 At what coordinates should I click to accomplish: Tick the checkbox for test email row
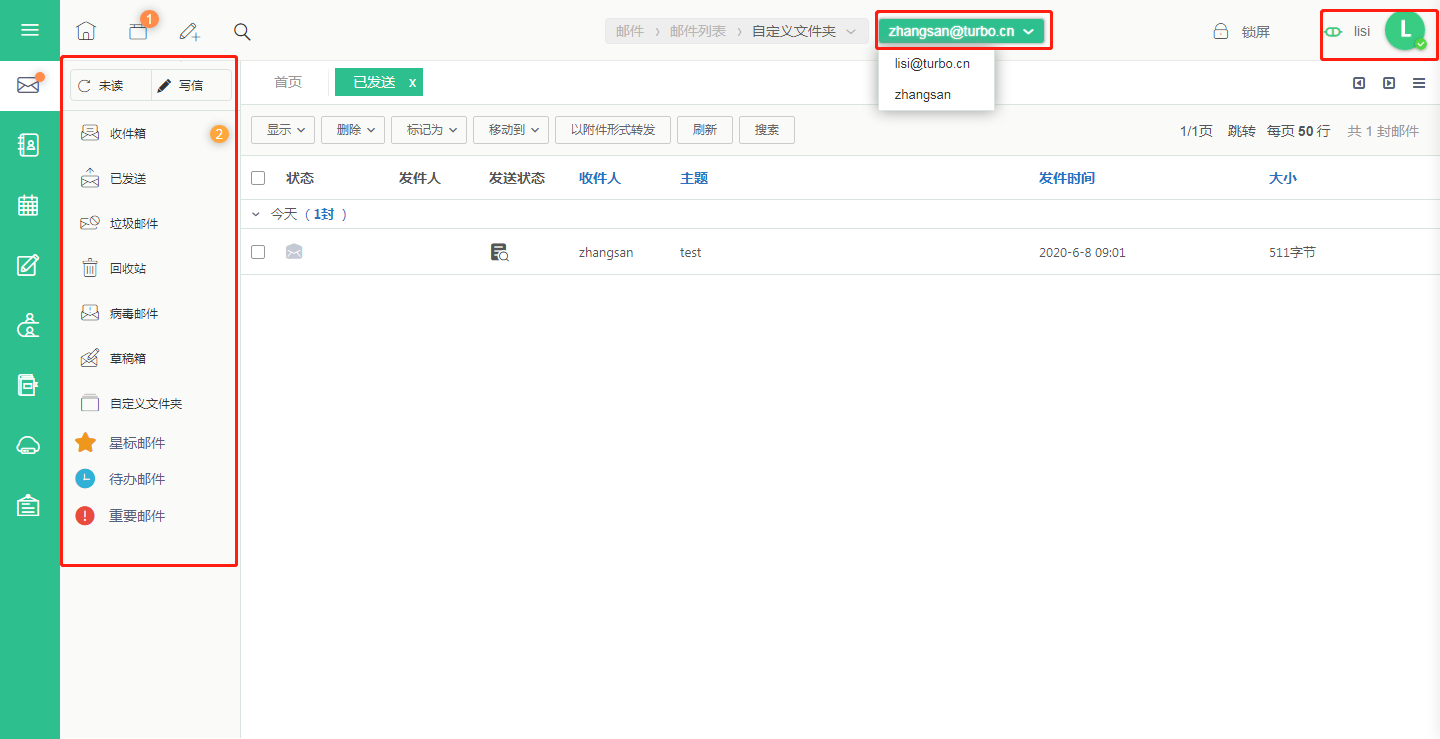[x=258, y=252]
